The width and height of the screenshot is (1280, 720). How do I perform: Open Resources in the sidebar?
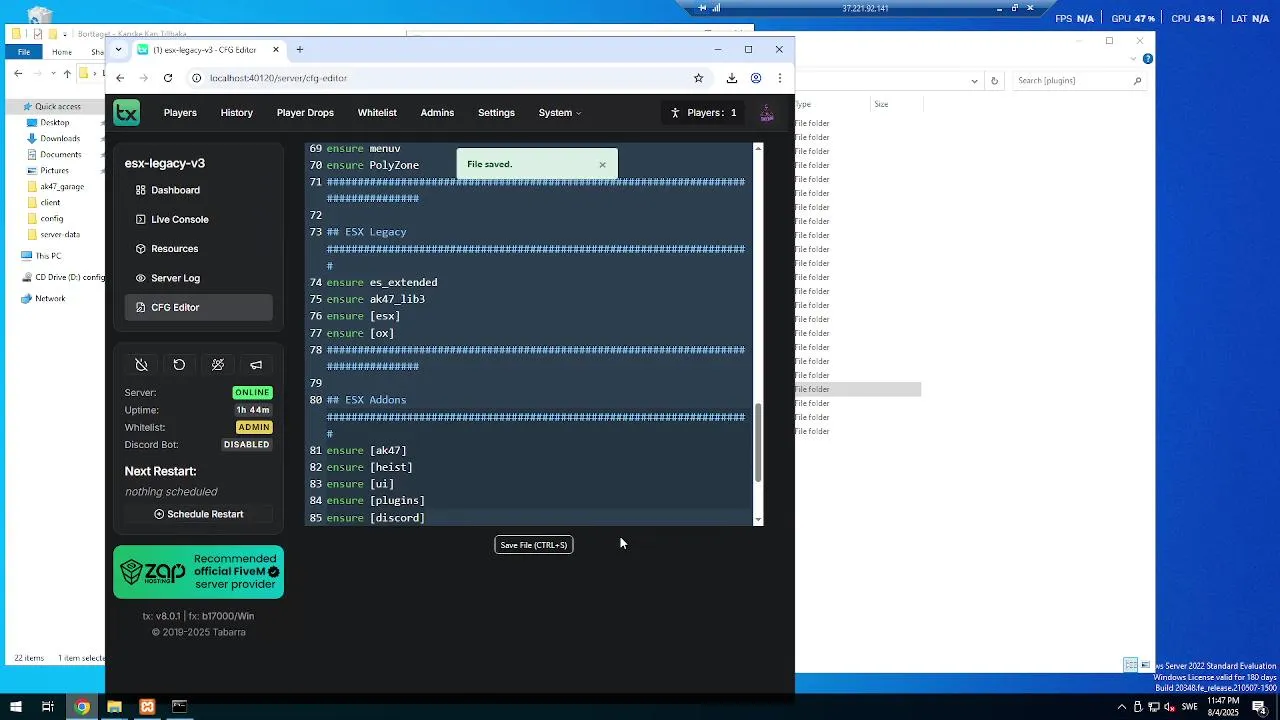click(x=198, y=249)
